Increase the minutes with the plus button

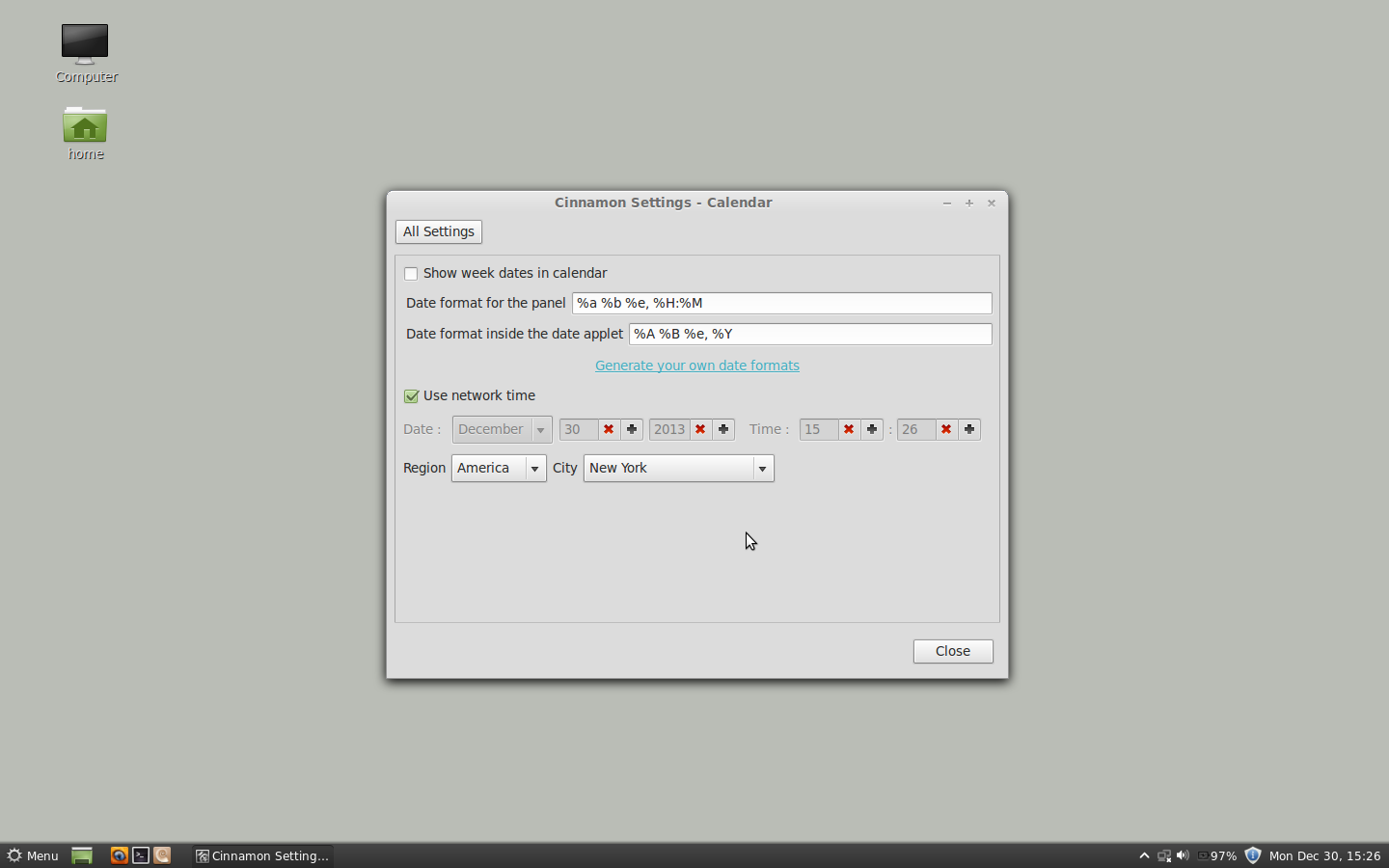click(969, 429)
